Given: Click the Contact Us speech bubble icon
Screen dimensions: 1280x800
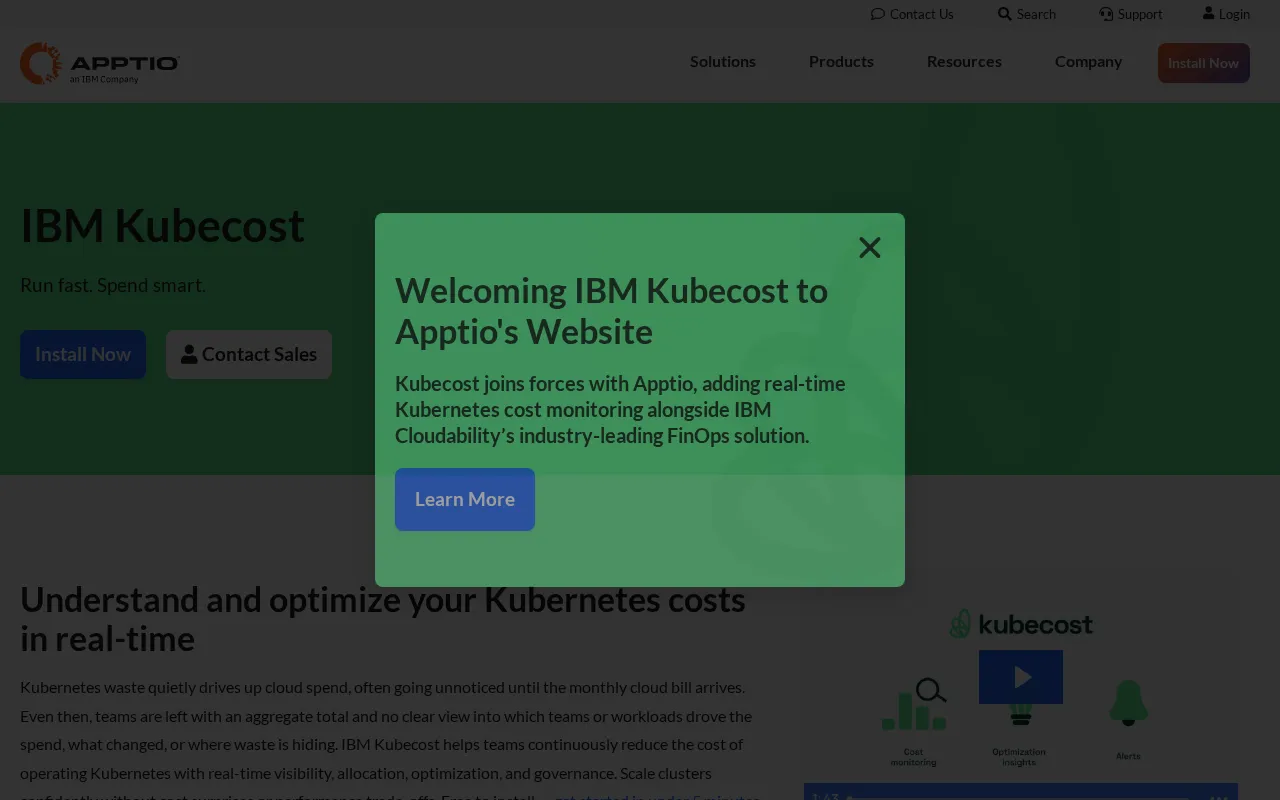Looking at the screenshot, I should click(x=878, y=14).
